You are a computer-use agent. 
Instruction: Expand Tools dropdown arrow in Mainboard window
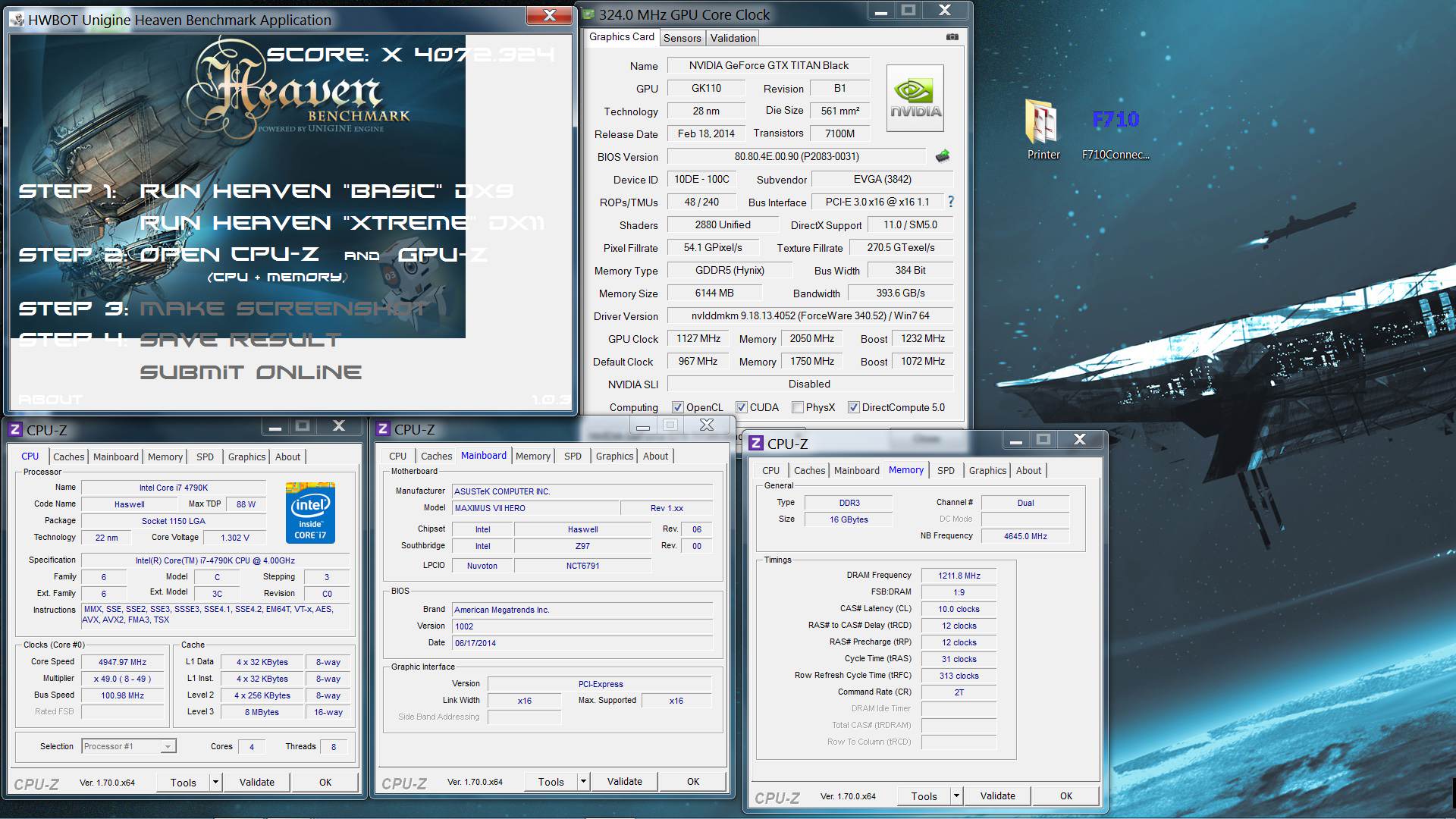click(584, 781)
